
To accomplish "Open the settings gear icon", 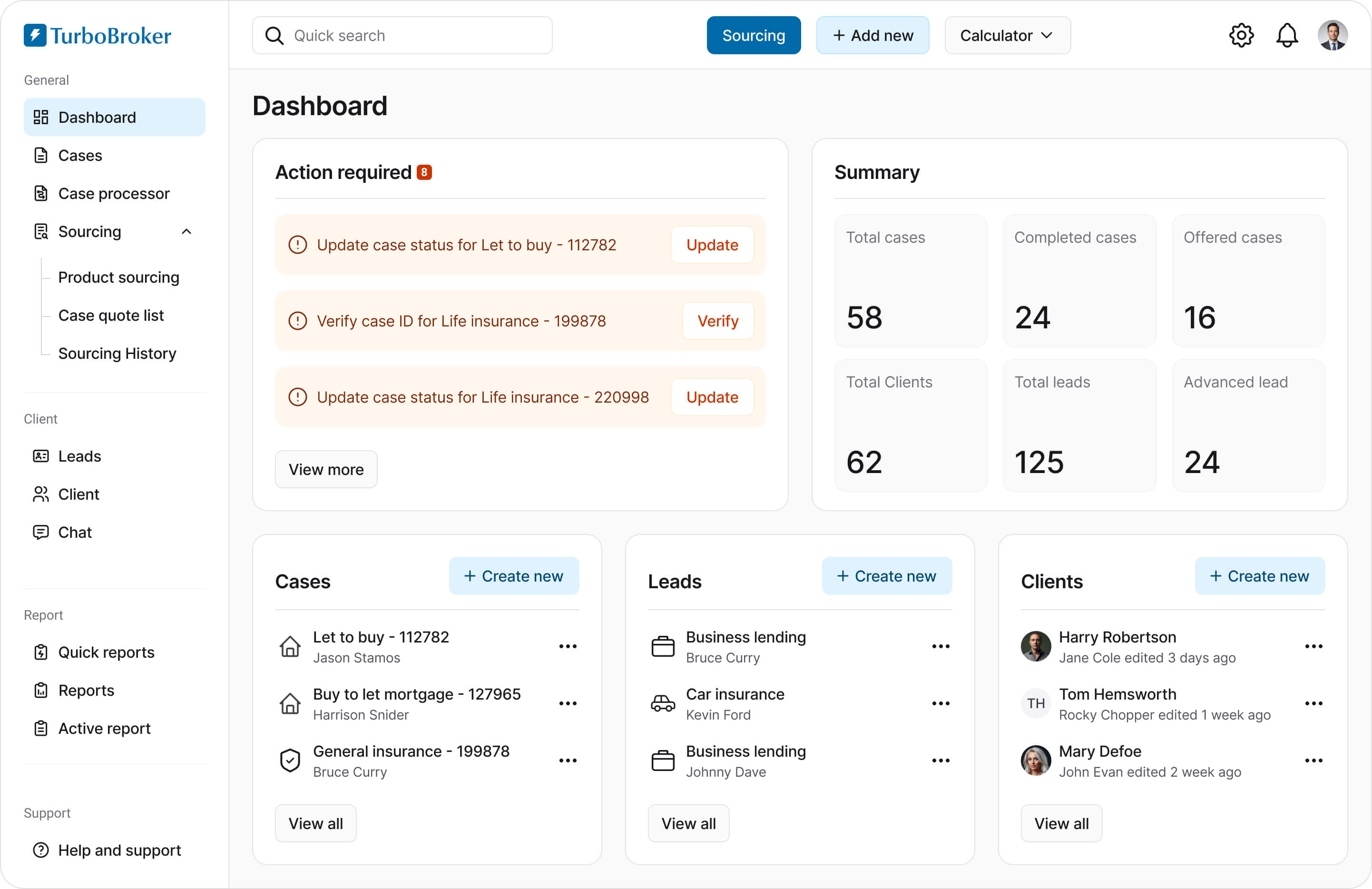I will click(1241, 36).
